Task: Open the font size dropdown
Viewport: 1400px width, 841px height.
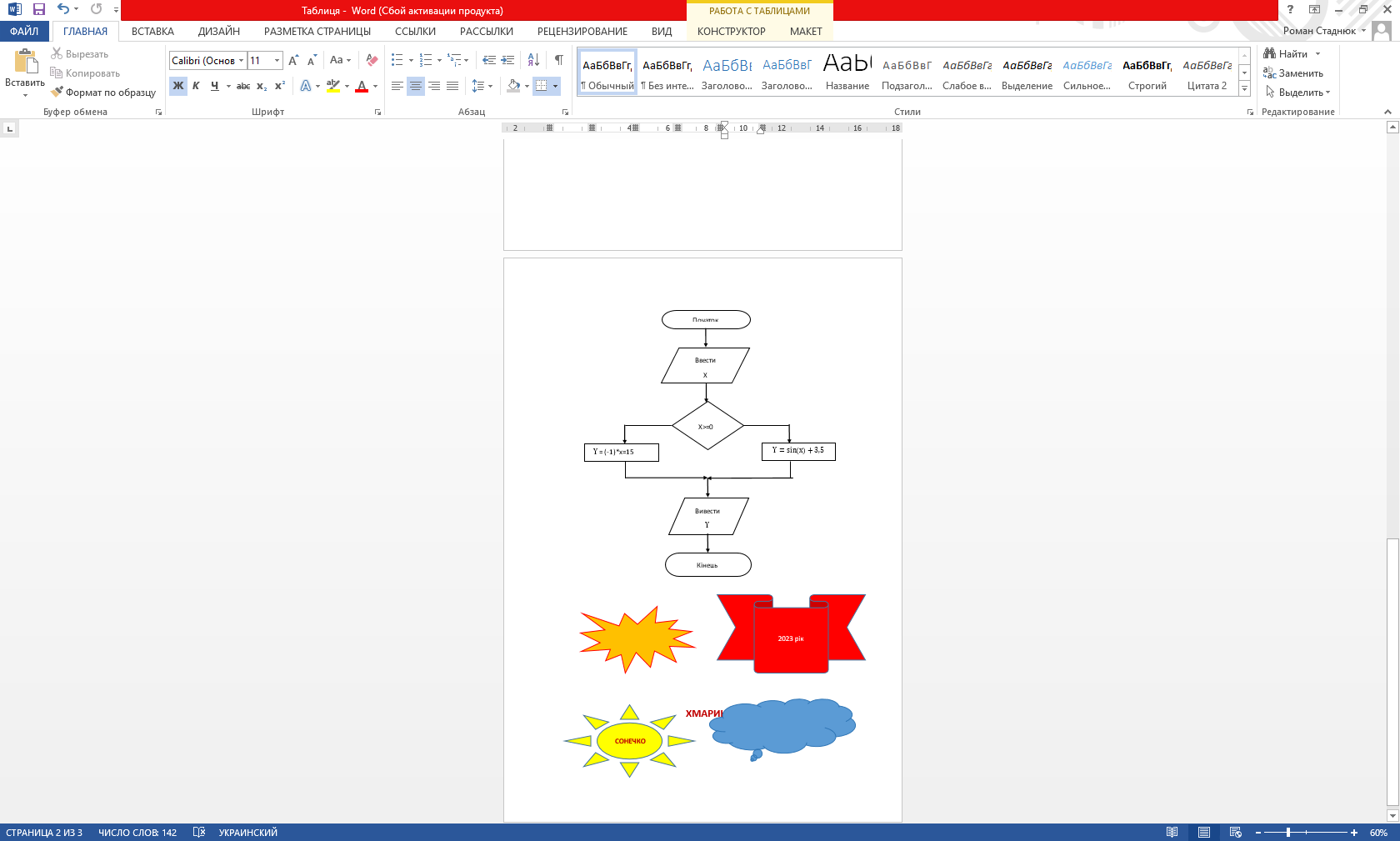Action: [277, 61]
